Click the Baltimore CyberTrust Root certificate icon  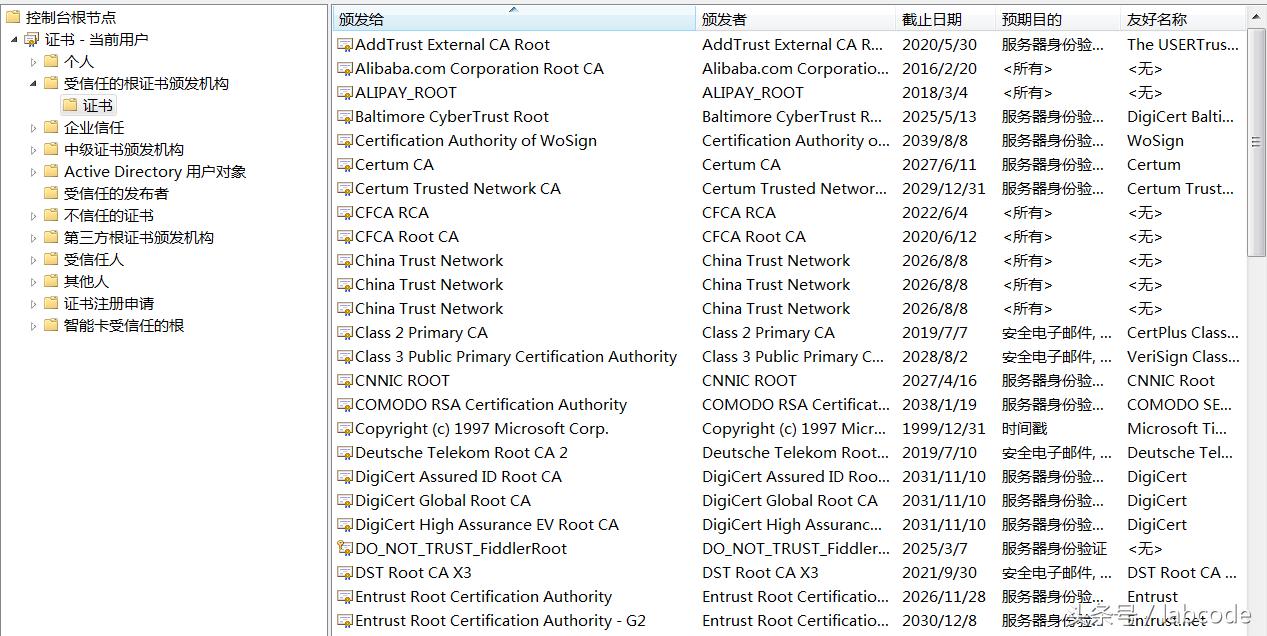pos(345,117)
